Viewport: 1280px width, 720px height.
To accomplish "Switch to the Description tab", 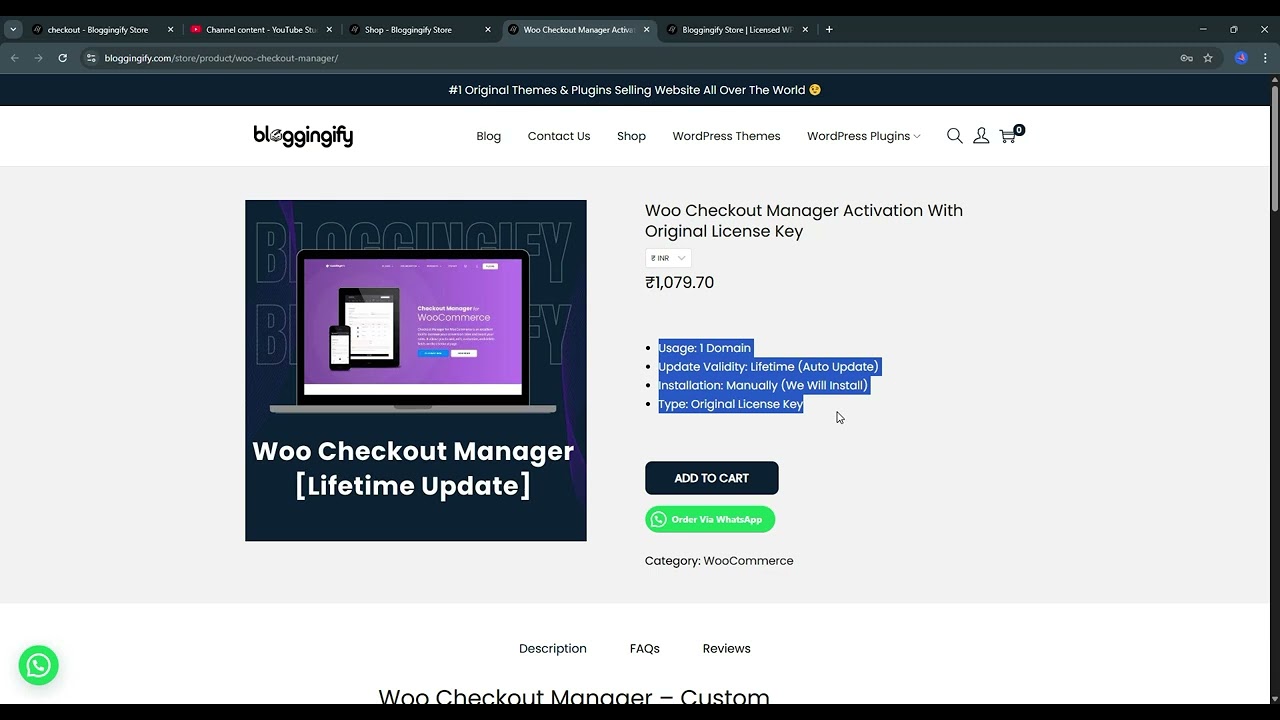I will 552,649.
